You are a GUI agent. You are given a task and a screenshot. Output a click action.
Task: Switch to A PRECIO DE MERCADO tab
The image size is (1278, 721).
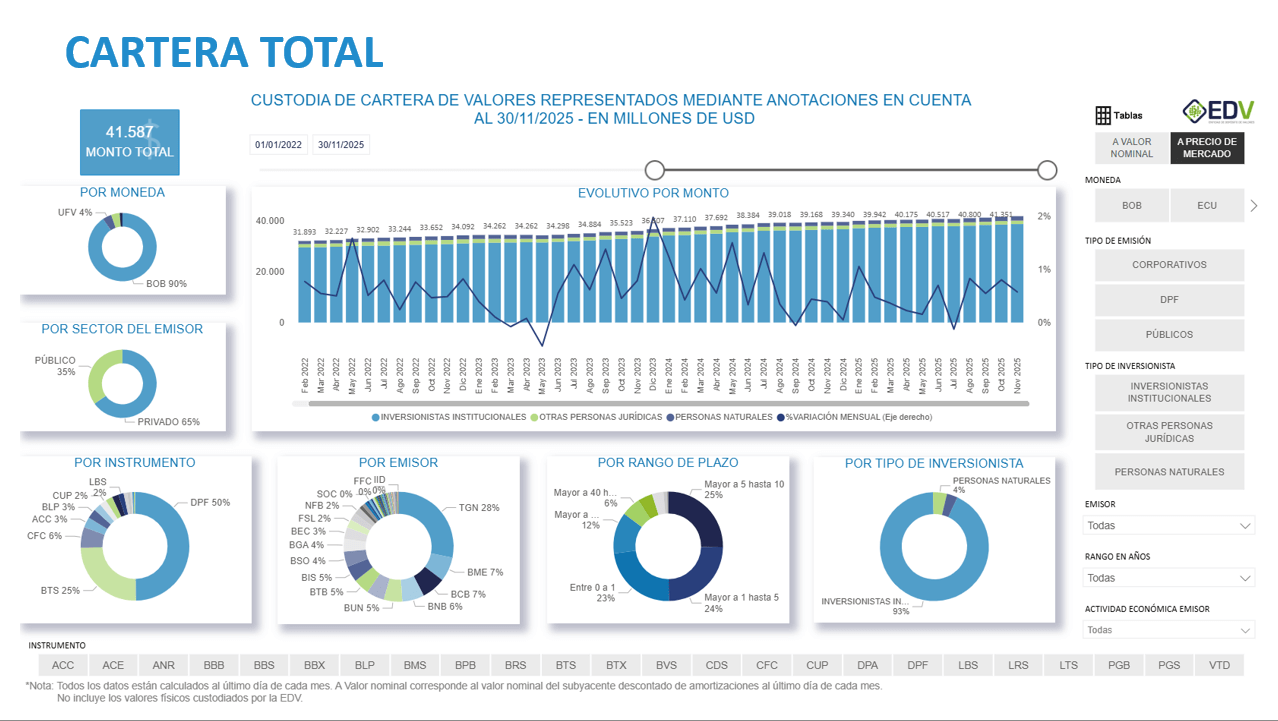pyautogui.click(x=1206, y=147)
